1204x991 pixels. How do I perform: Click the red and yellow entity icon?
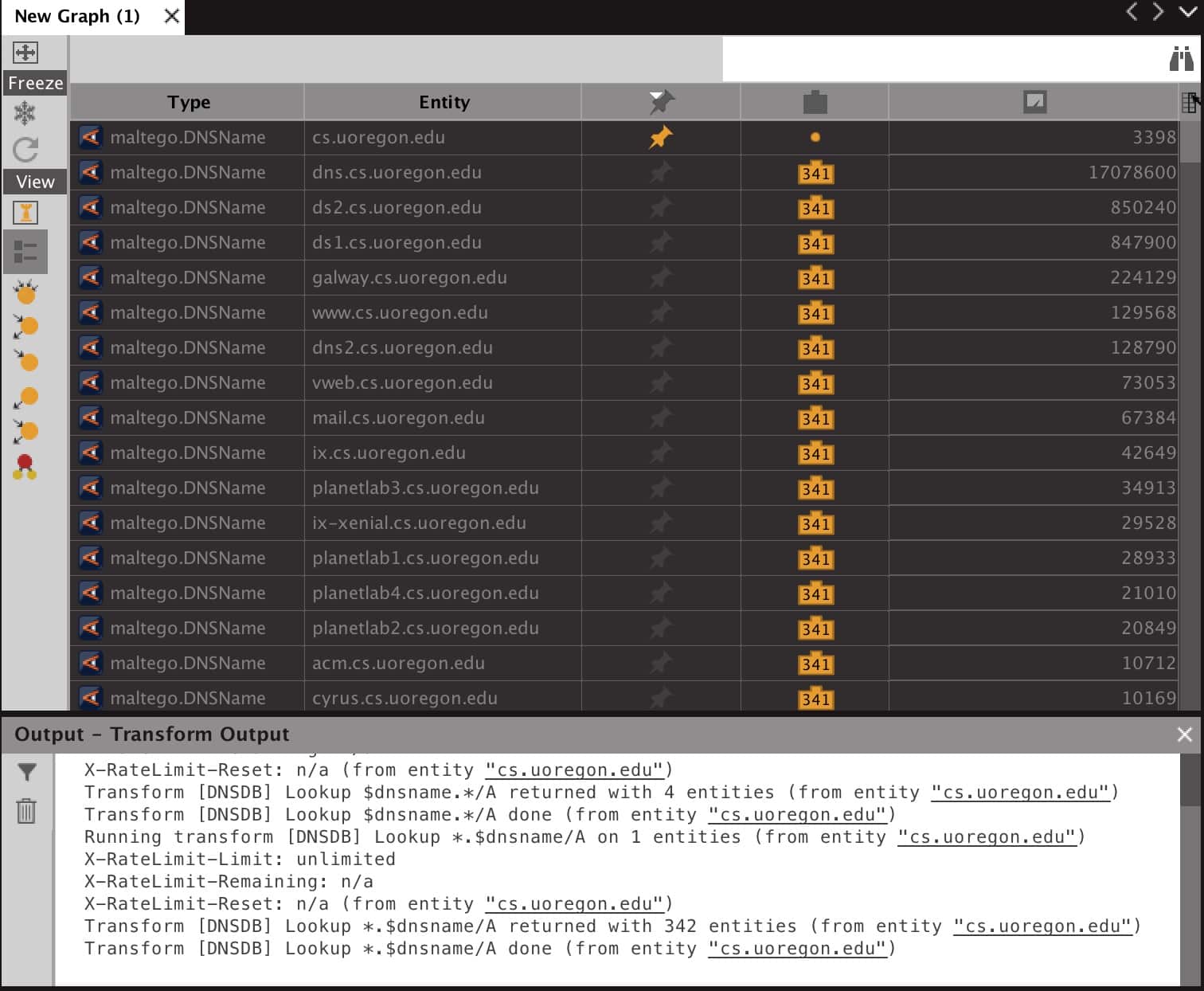pos(25,467)
